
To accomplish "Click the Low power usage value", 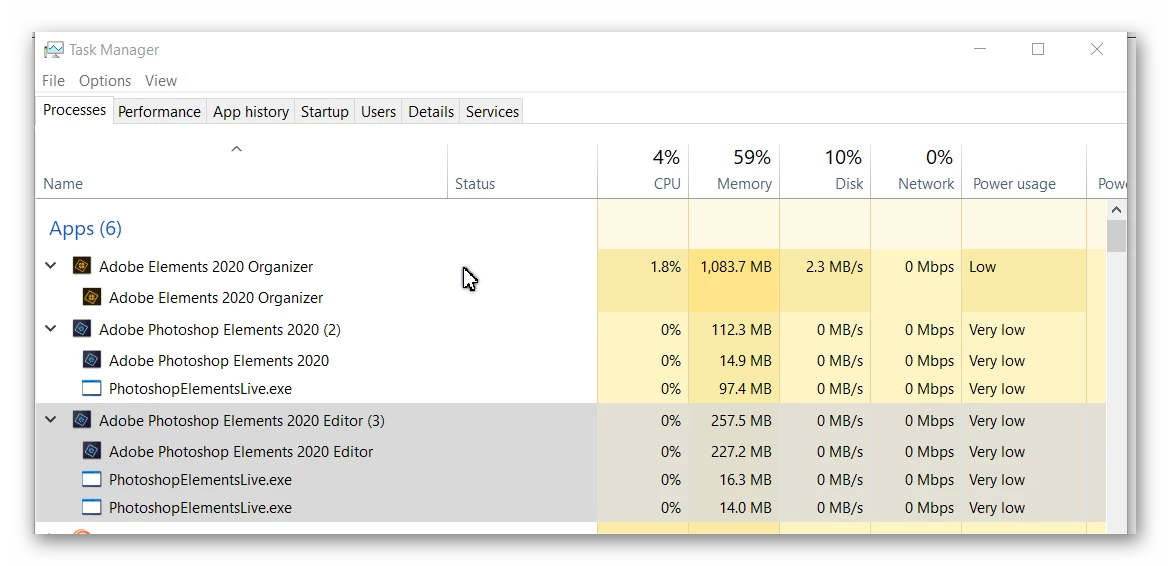I will point(983,267).
